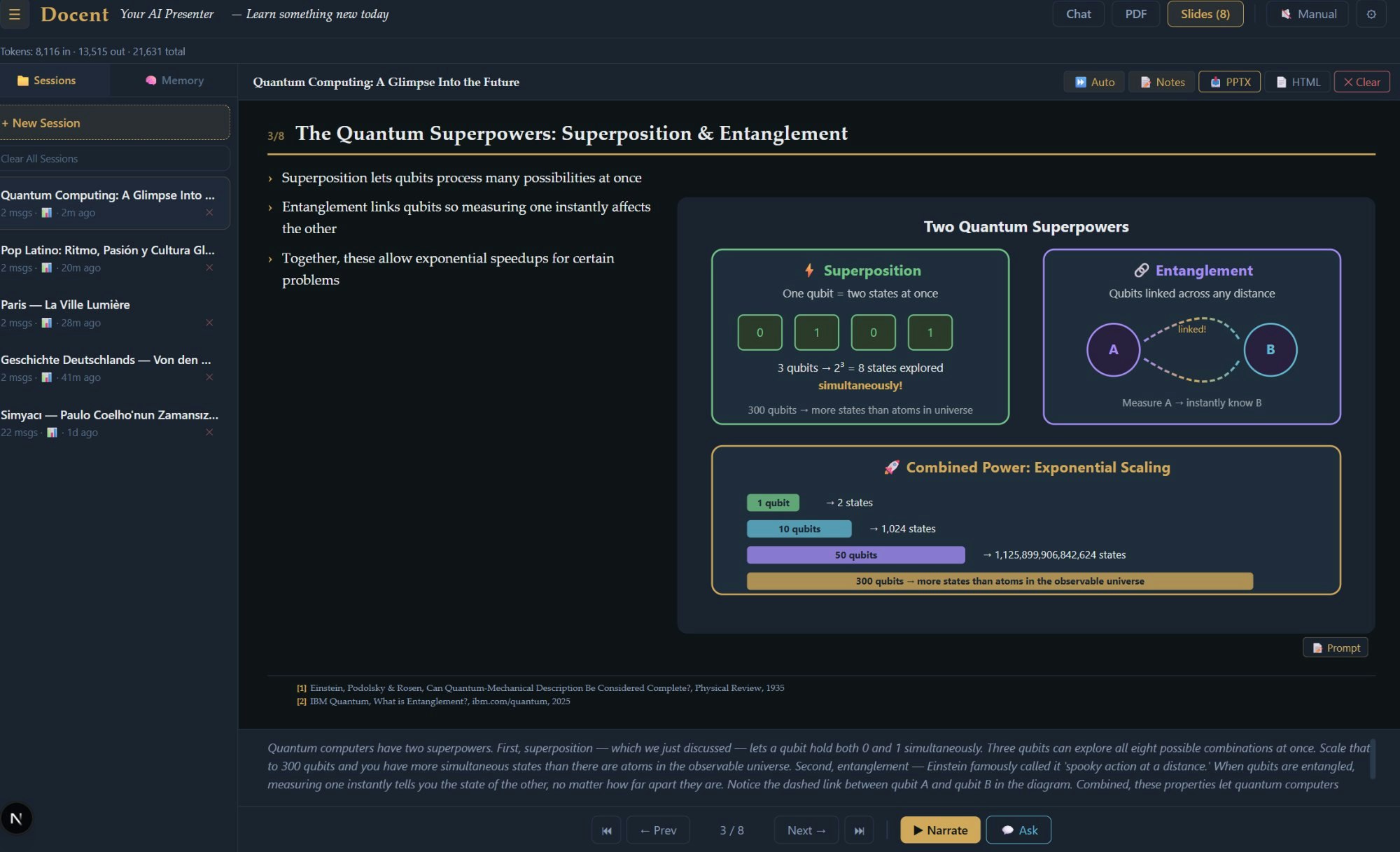
Task: Click the Narrate button
Action: click(940, 830)
